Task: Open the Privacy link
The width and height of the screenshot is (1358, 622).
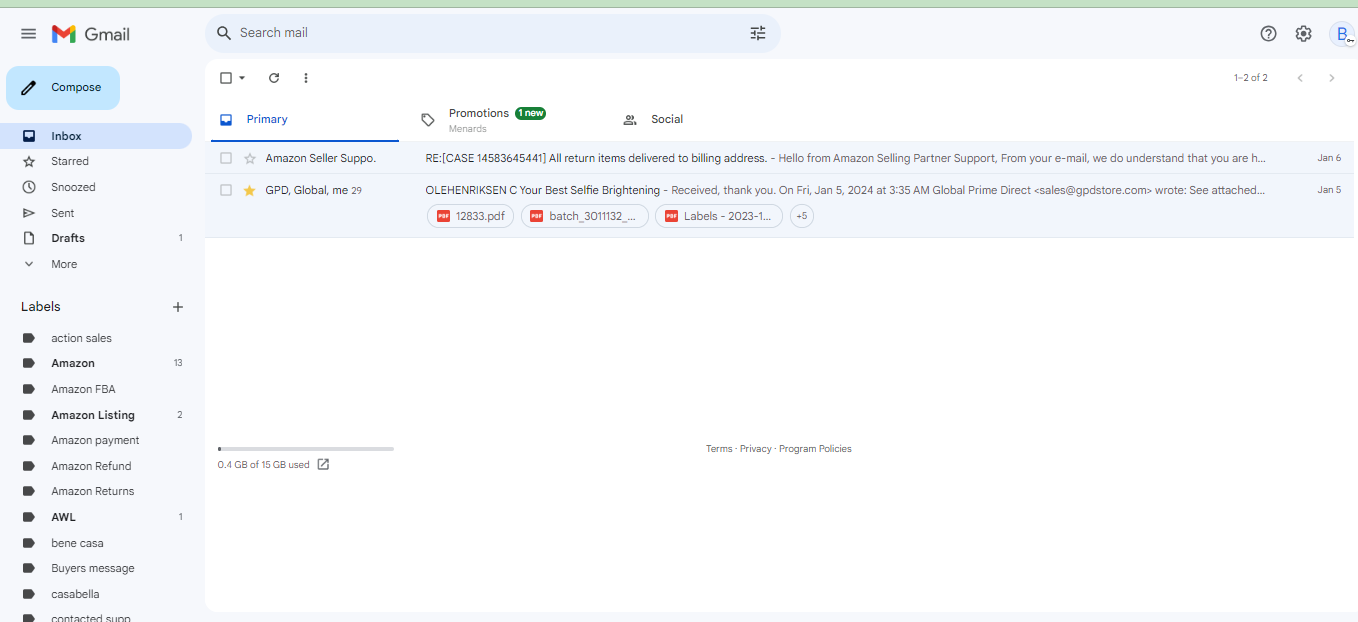Action: click(756, 449)
